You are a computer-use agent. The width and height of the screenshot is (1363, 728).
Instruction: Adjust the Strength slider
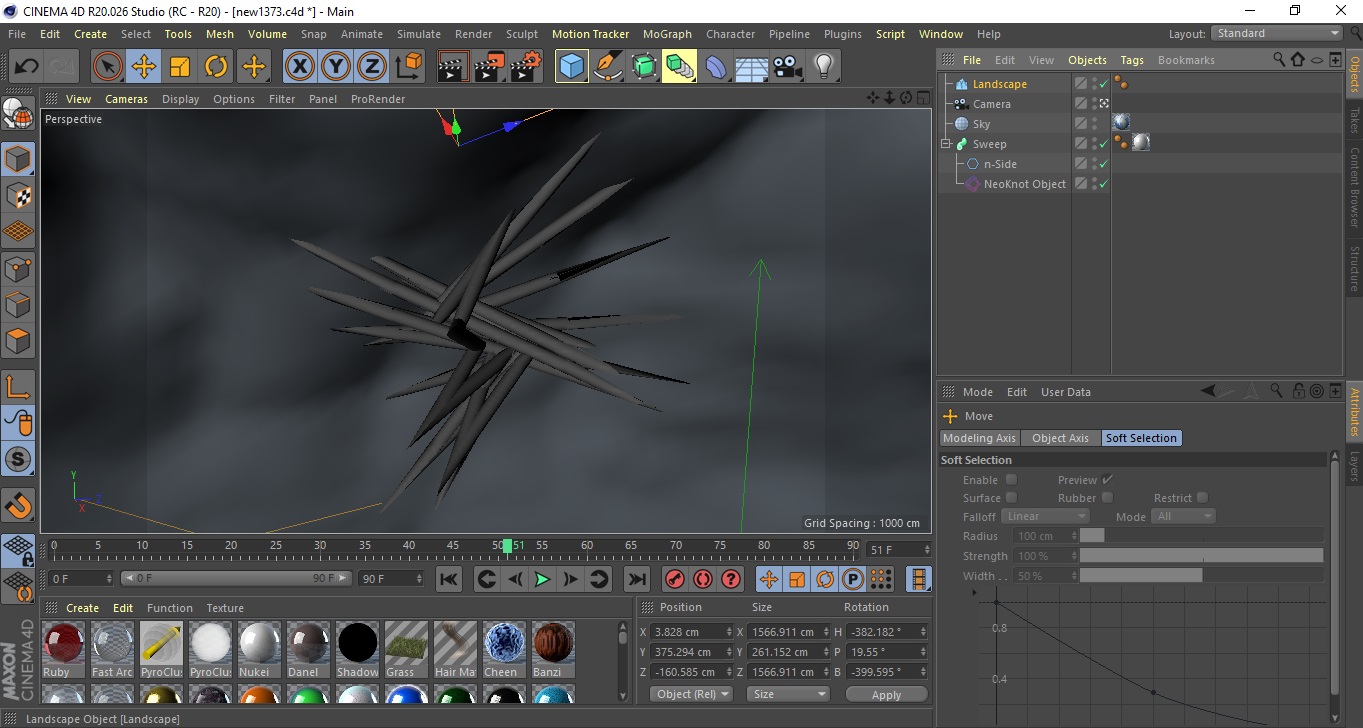click(1201, 556)
